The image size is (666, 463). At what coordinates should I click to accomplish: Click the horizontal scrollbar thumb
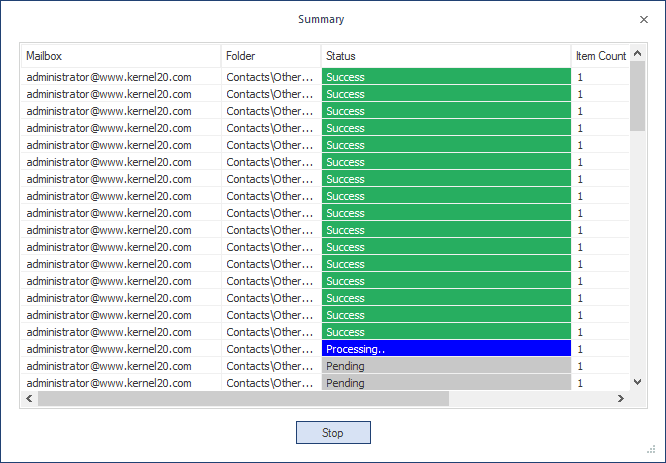point(243,398)
